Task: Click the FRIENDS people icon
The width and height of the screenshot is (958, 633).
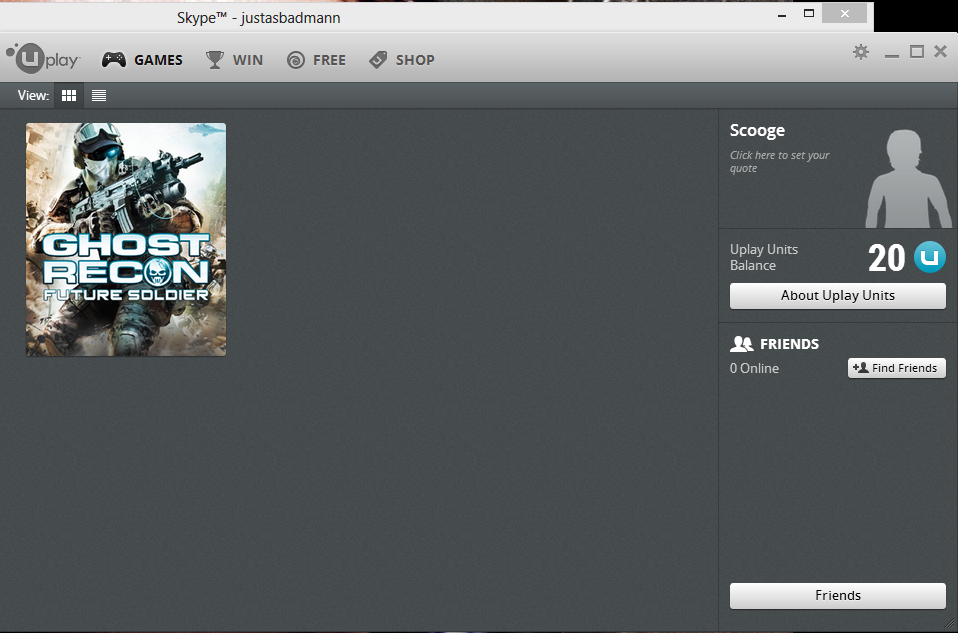Action: click(x=742, y=344)
